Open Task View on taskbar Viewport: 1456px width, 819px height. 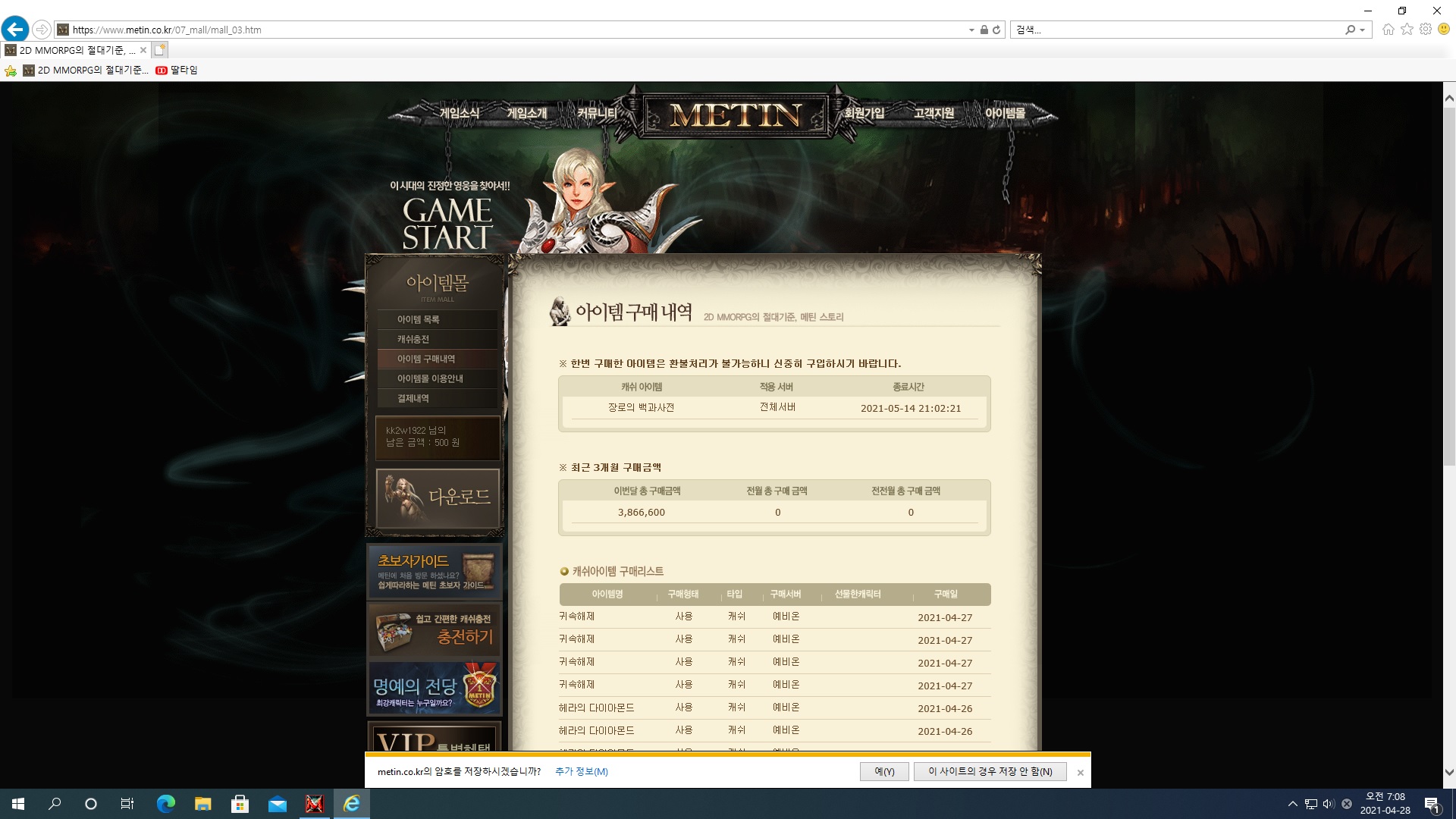click(127, 804)
